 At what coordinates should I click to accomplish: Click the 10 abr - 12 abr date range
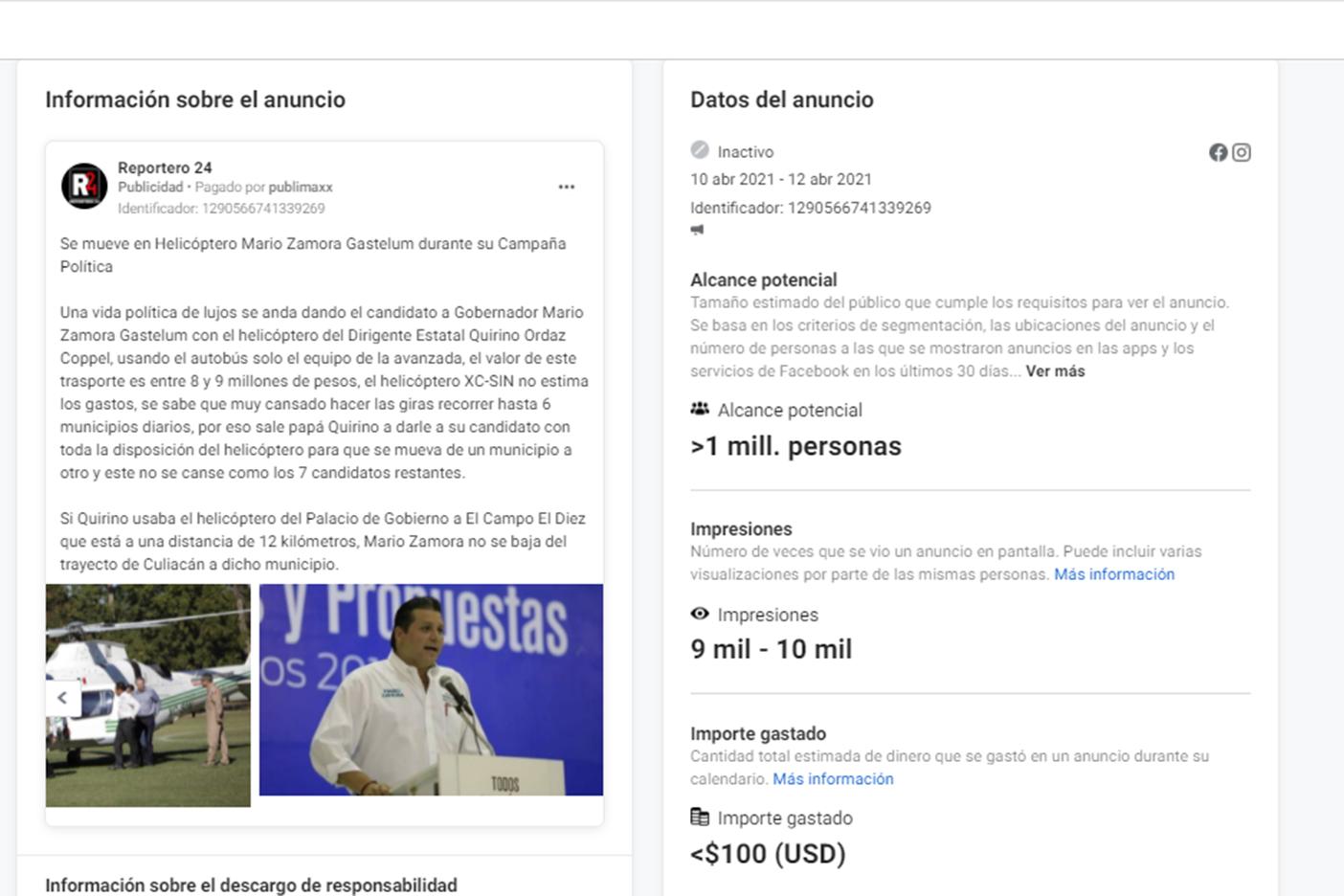(x=780, y=179)
